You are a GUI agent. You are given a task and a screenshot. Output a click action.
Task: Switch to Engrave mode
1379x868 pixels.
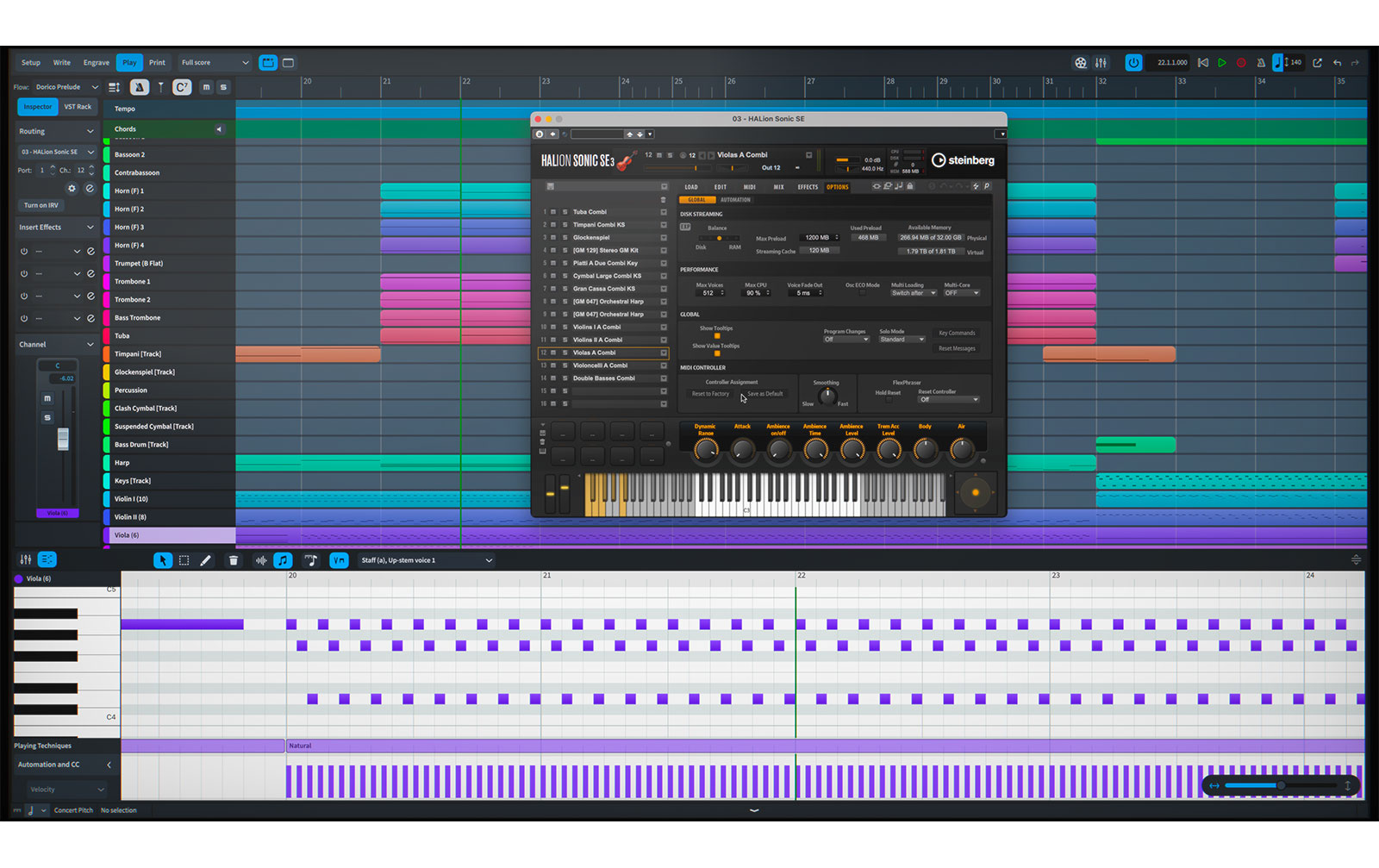point(97,63)
